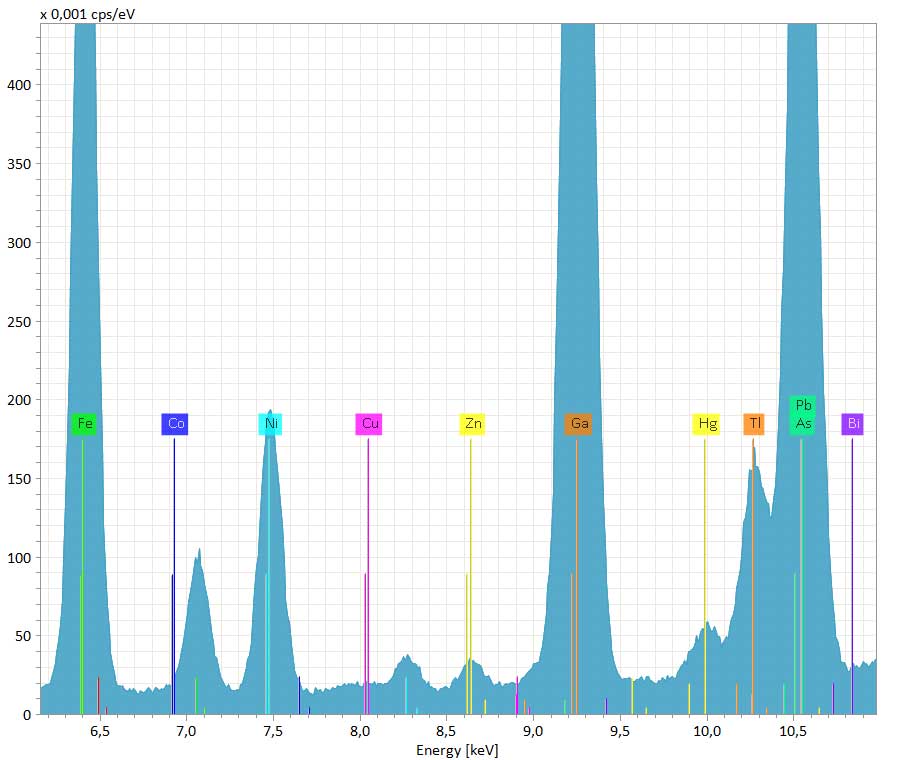Click the Co element marker label

pyautogui.click(x=176, y=424)
